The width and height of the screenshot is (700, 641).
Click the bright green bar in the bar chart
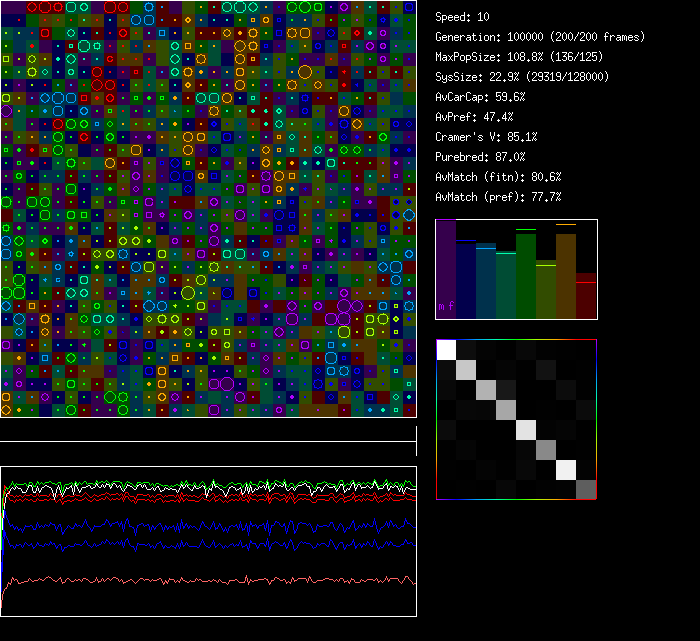click(526, 275)
